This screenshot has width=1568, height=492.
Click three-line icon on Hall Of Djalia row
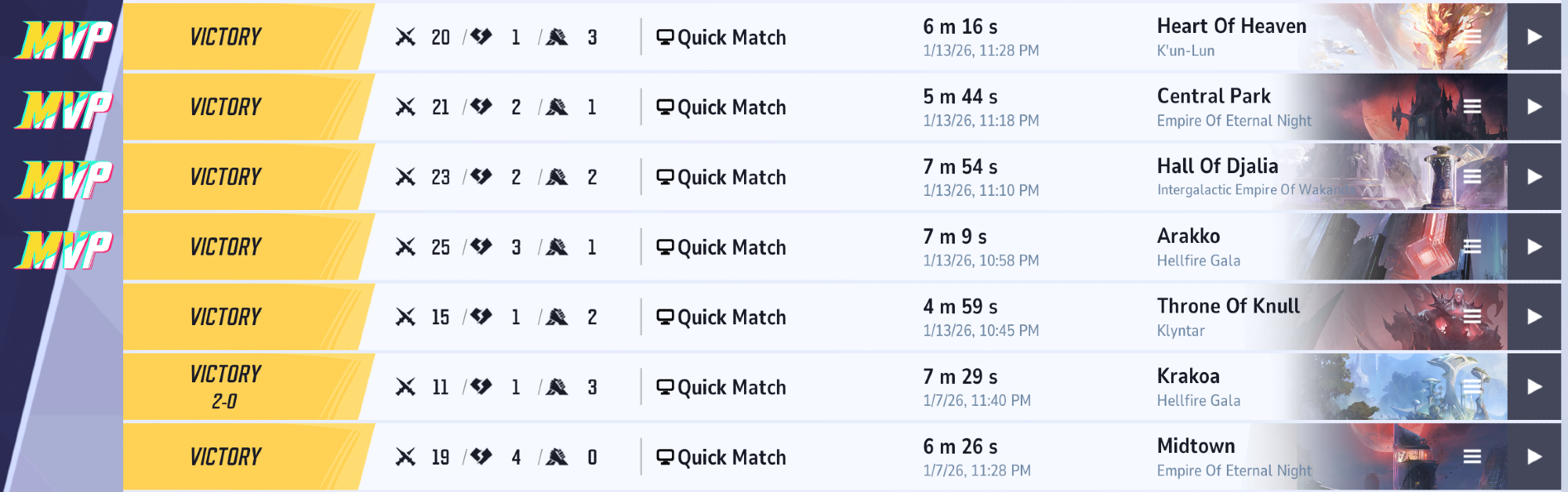coord(1472,177)
